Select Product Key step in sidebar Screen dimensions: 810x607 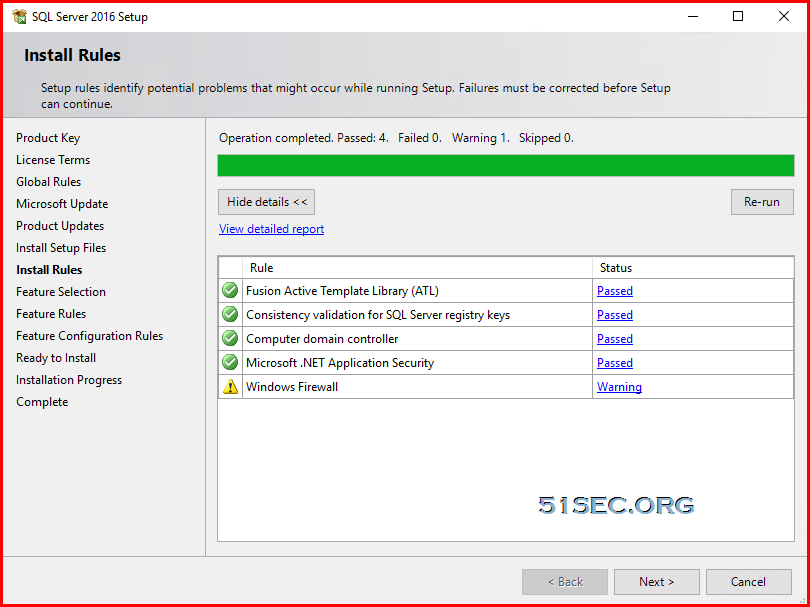point(48,138)
